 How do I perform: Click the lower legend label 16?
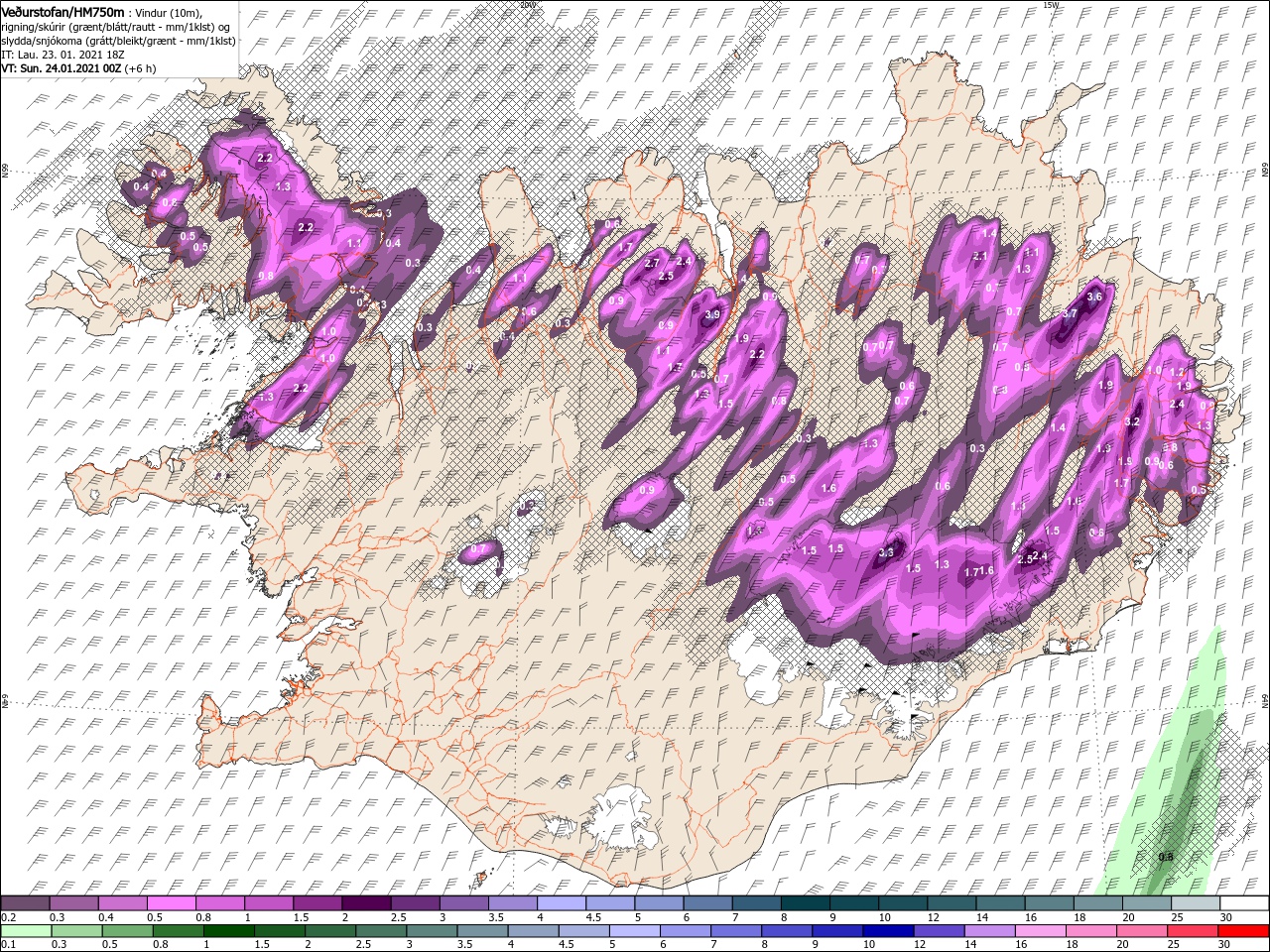click(x=1021, y=944)
